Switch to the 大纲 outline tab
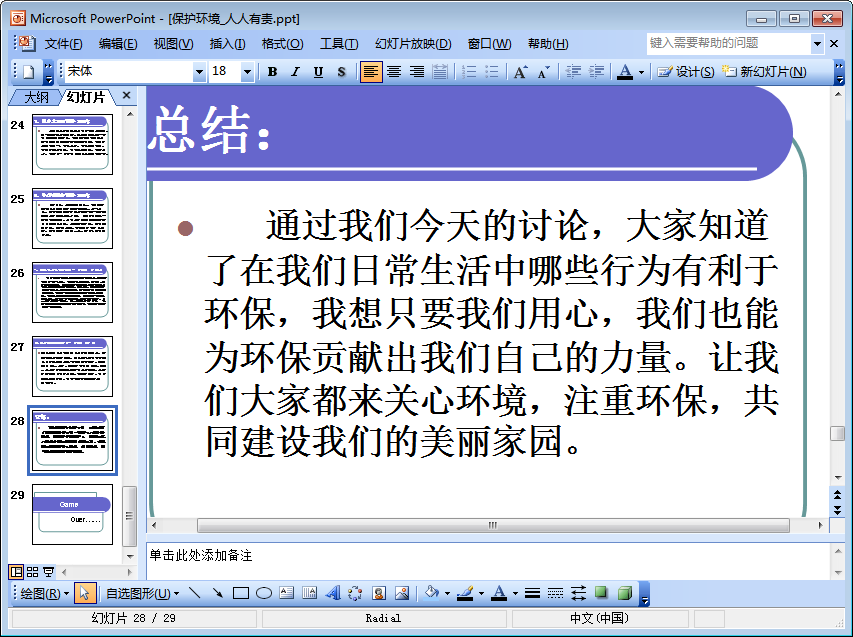This screenshot has width=853, height=637. point(36,97)
